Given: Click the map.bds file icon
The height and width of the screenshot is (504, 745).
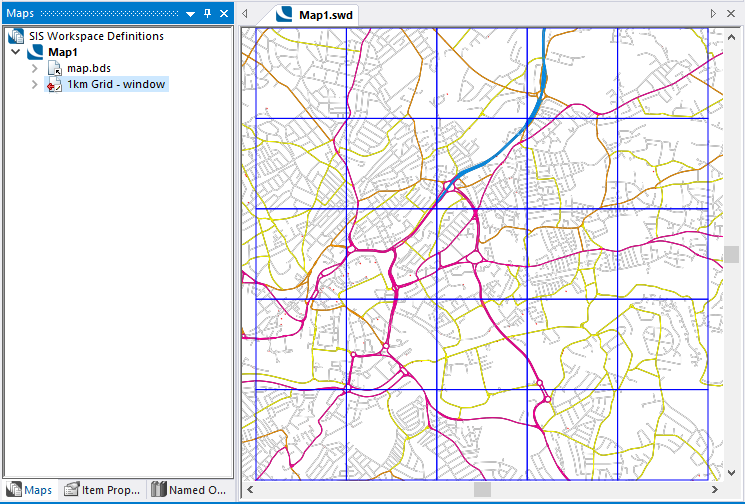Looking at the screenshot, I should point(54,68).
